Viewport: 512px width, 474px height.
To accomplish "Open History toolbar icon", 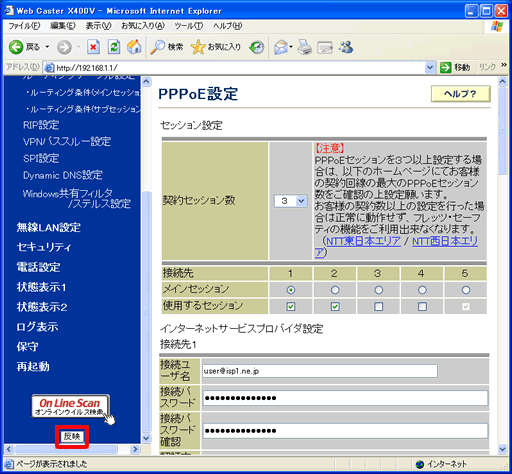I will (x=256, y=47).
